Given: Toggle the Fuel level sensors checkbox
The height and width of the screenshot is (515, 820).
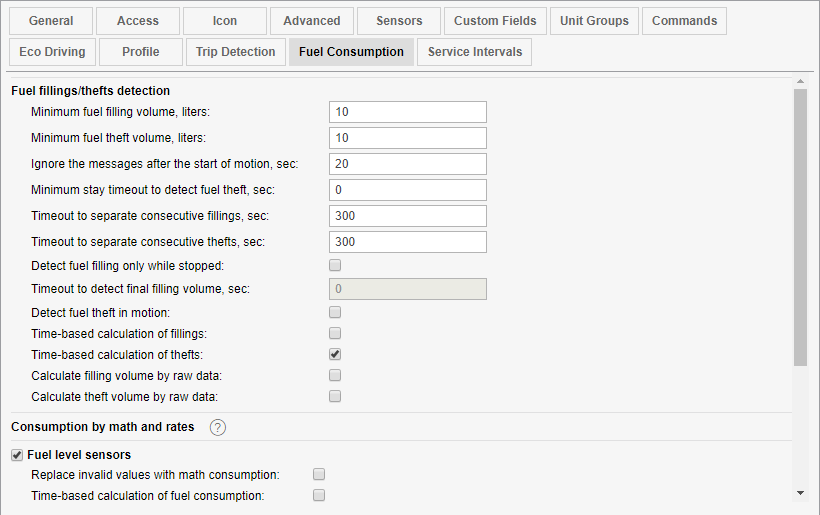Looking at the screenshot, I should tap(17, 455).
